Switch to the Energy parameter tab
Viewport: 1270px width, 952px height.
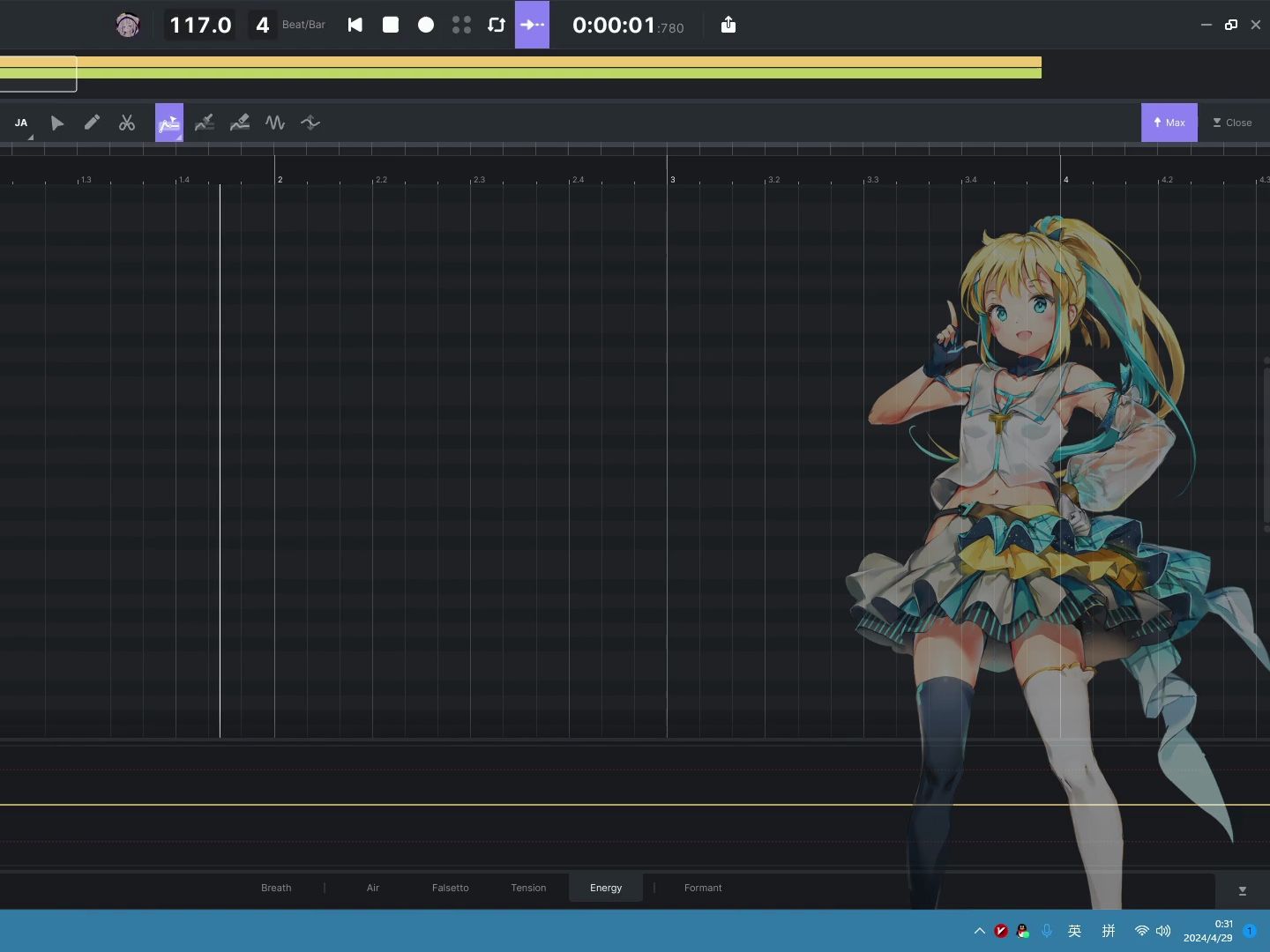coord(606,888)
